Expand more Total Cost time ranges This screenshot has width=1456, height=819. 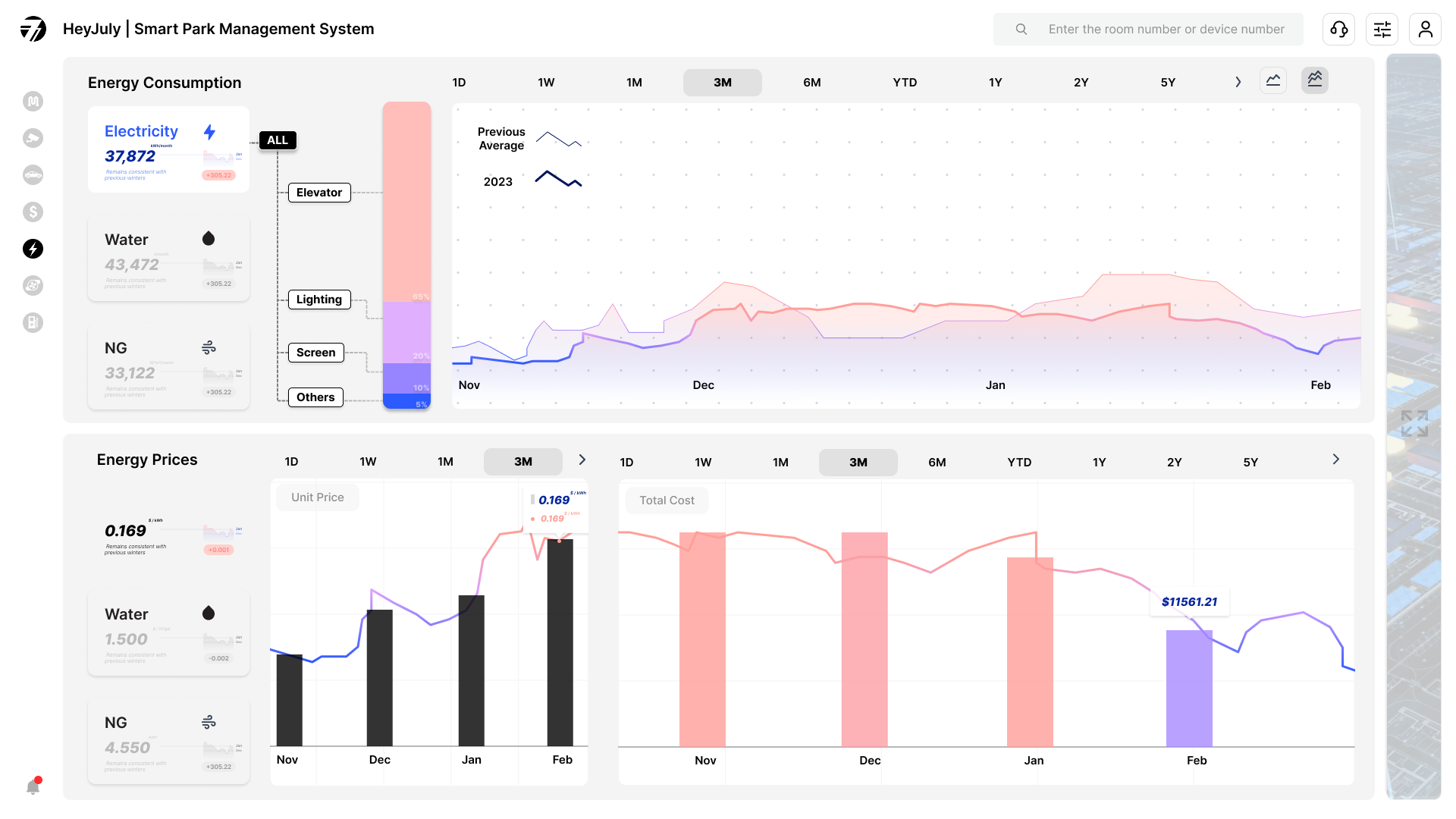pyautogui.click(x=1335, y=460)
